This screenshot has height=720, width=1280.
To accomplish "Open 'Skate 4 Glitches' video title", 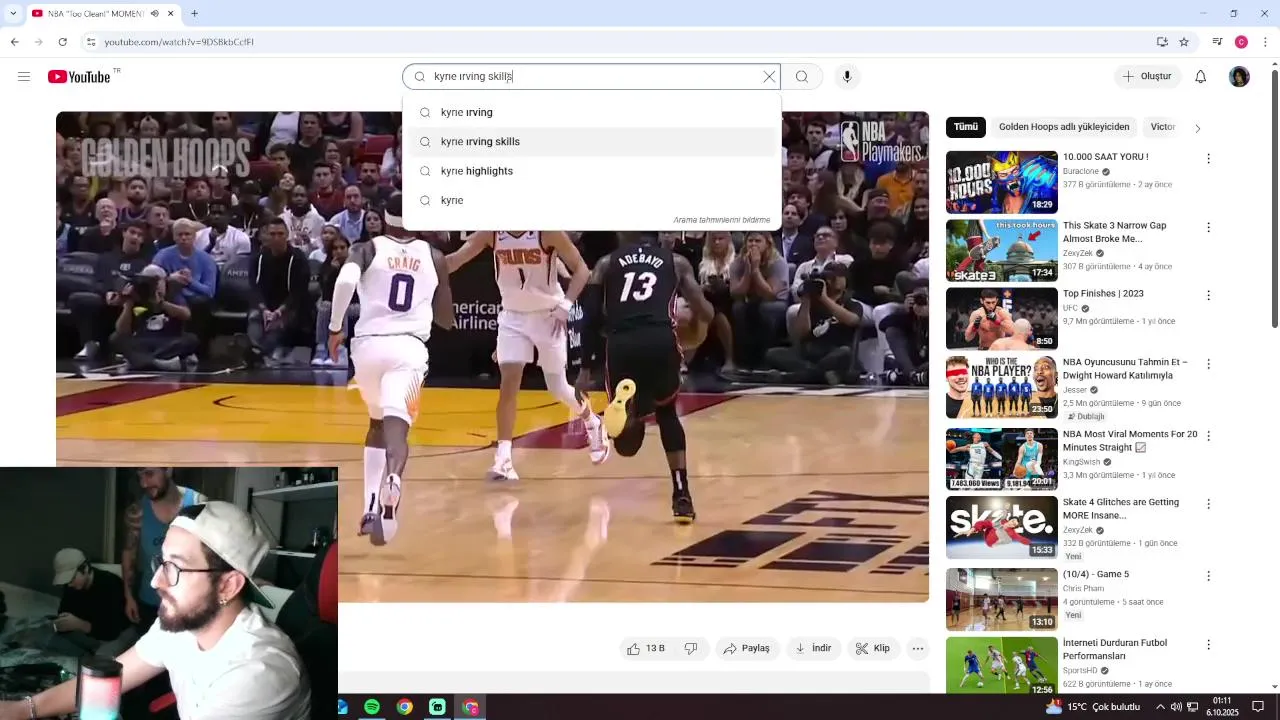I will pyautogui.click(x=1121, y=509).
